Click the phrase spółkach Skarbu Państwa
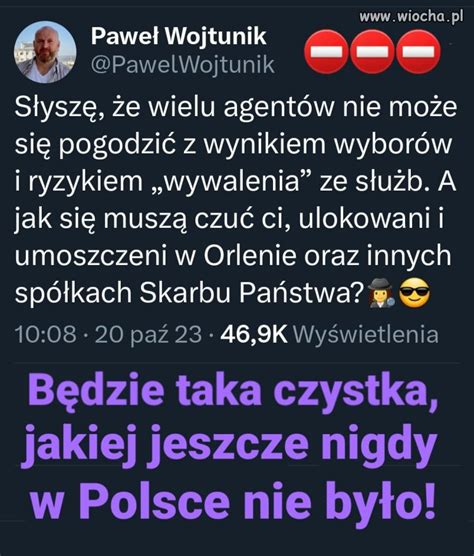Viewport: 474px width, 556px height. coord(190,293)
